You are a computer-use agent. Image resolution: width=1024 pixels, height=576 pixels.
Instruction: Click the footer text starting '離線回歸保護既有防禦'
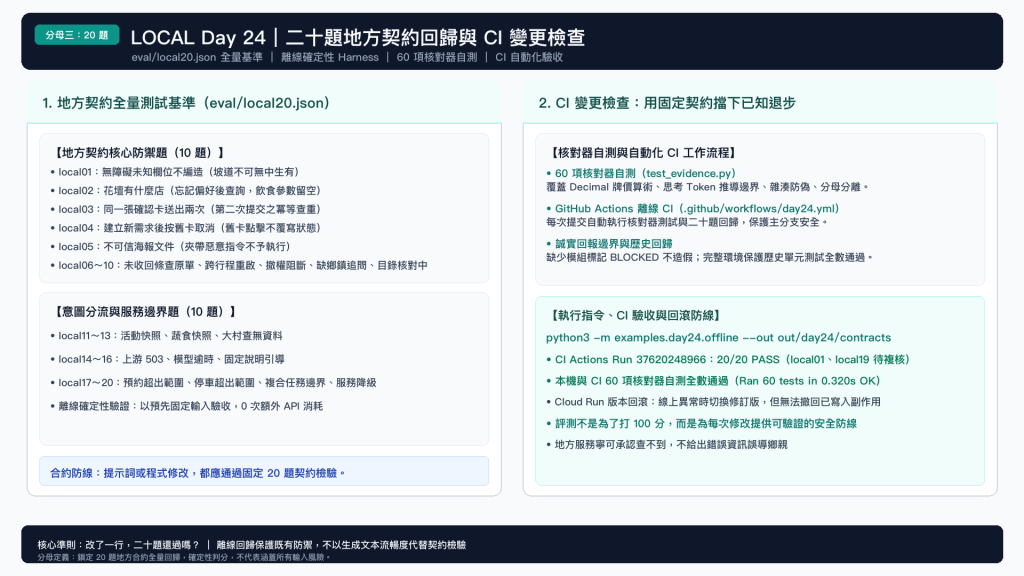(342, 545)
